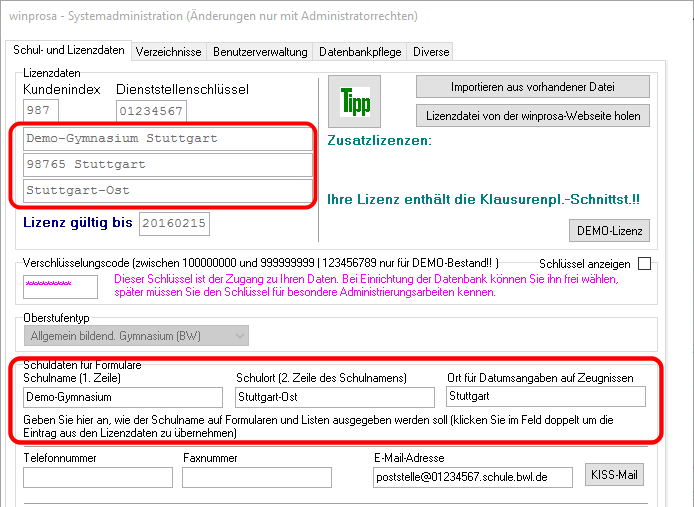
Task: Focus the Dienststellenschlüssel input field
Action: [x=151, y=110]
